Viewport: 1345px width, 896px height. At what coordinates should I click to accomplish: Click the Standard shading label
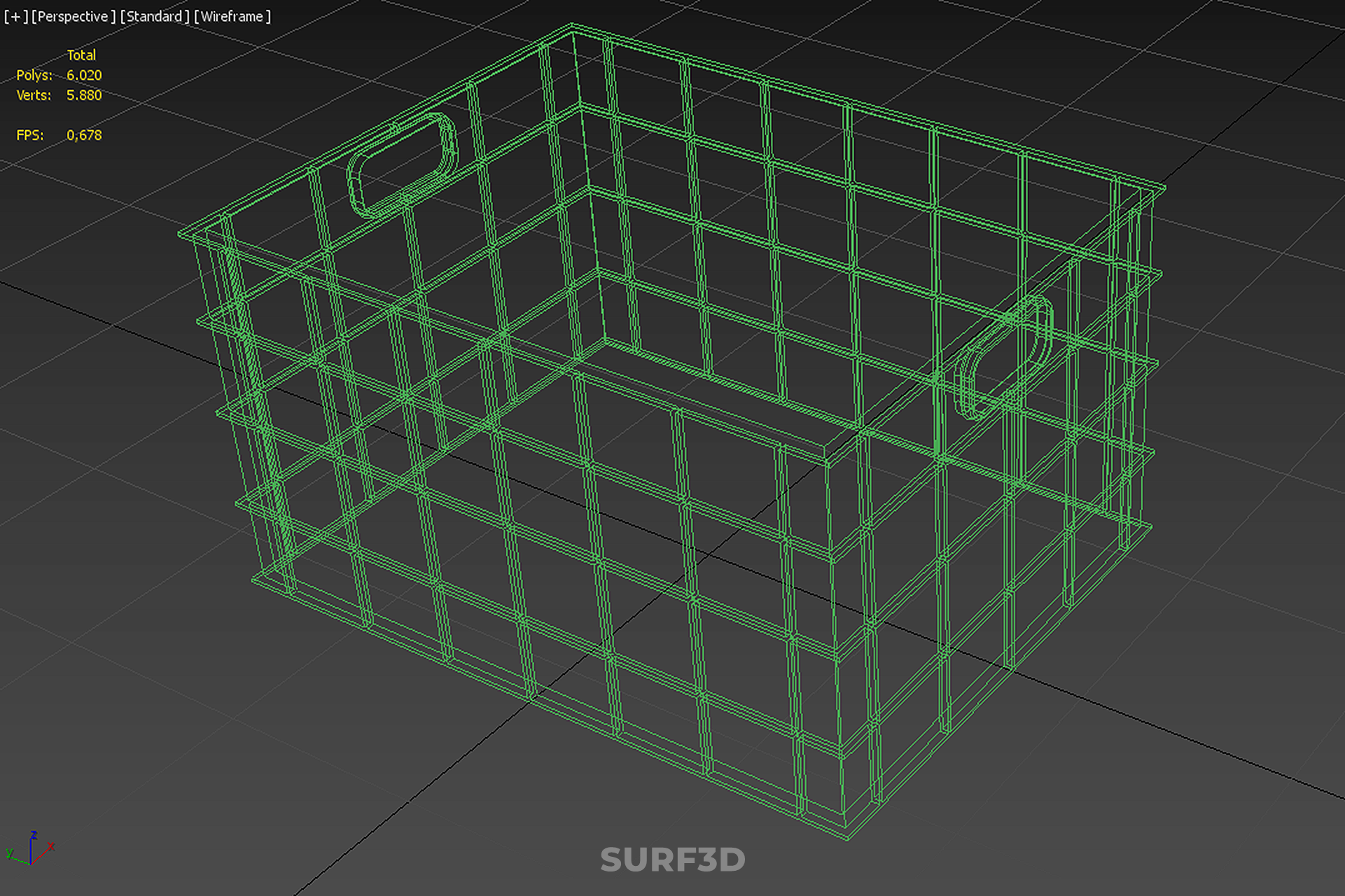[x=154, y=16]
